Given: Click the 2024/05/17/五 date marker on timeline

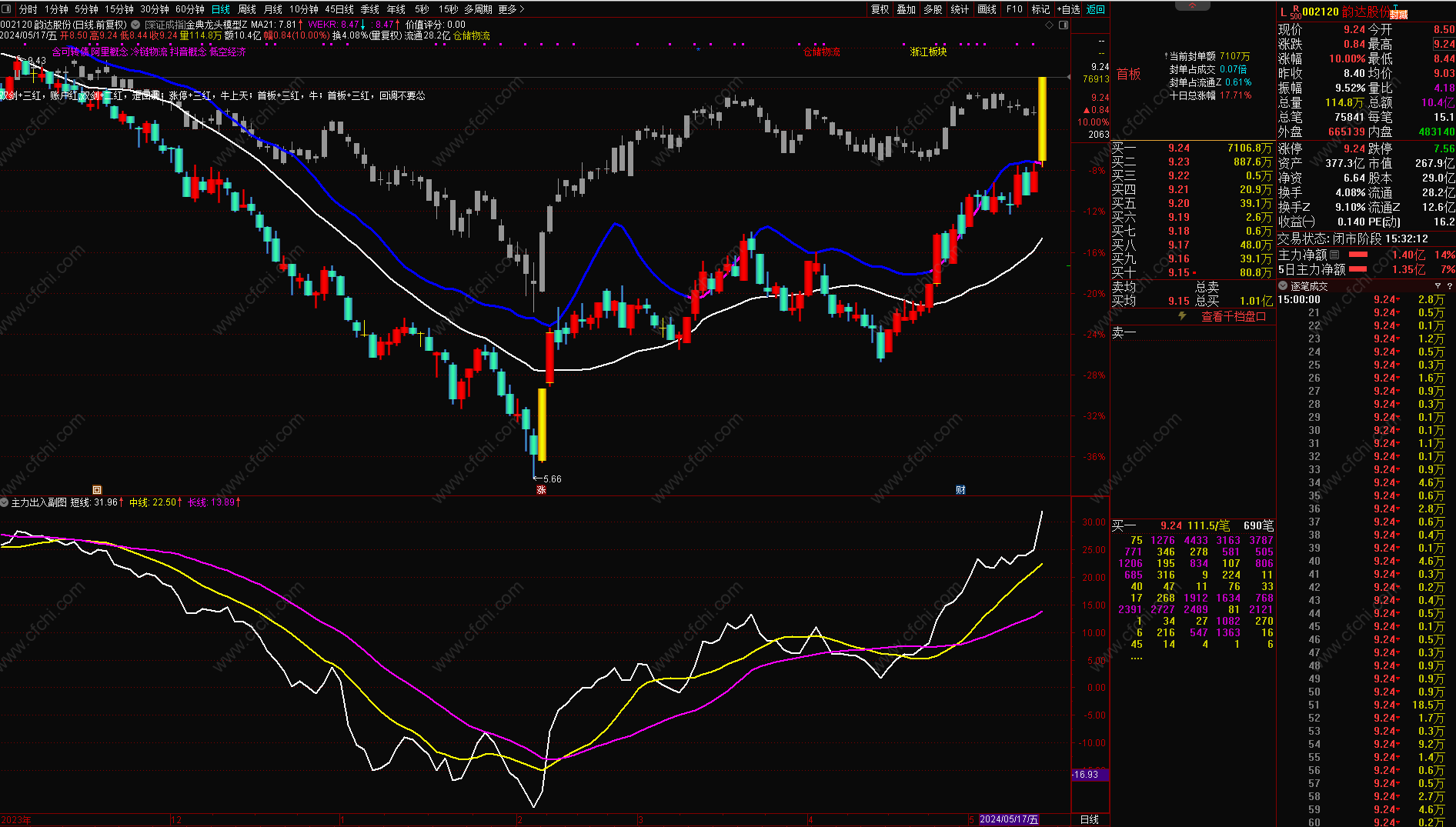Looking at the screenshot, I should click(x=1009, y=819).
